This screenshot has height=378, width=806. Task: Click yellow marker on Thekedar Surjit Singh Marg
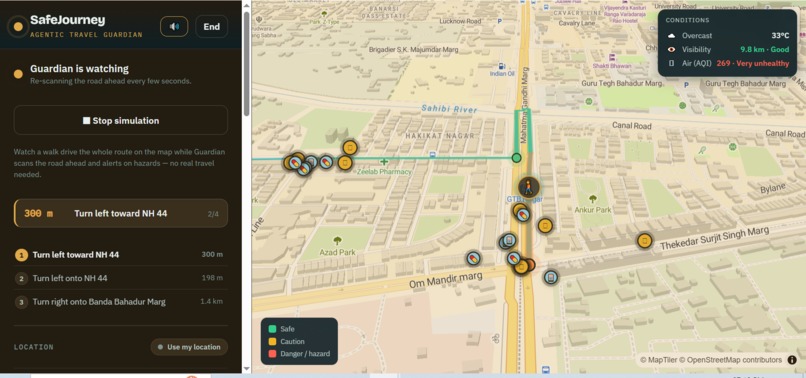tap(644, 240)
